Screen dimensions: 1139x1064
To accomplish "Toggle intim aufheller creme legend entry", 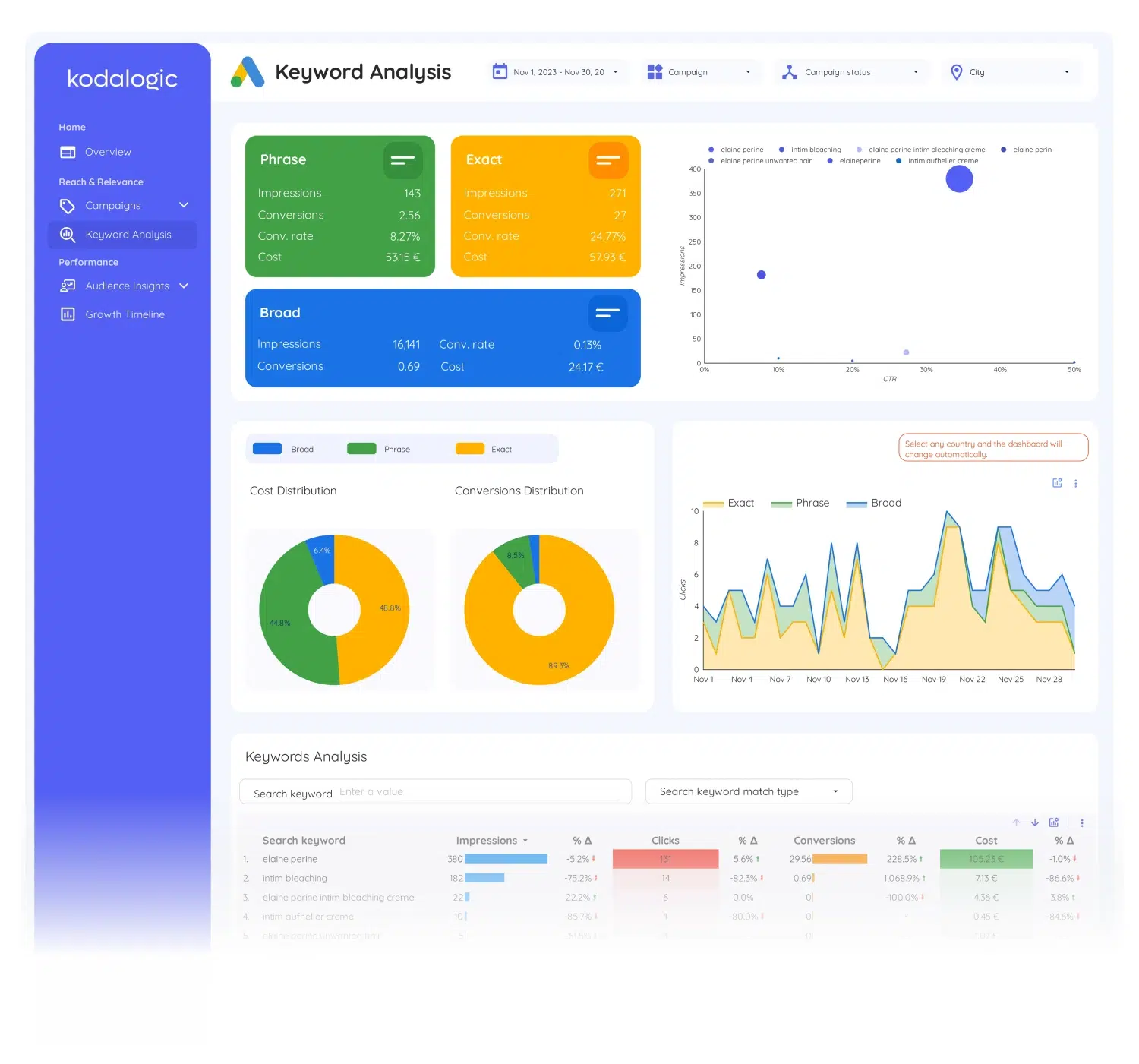I will (938, 161).
